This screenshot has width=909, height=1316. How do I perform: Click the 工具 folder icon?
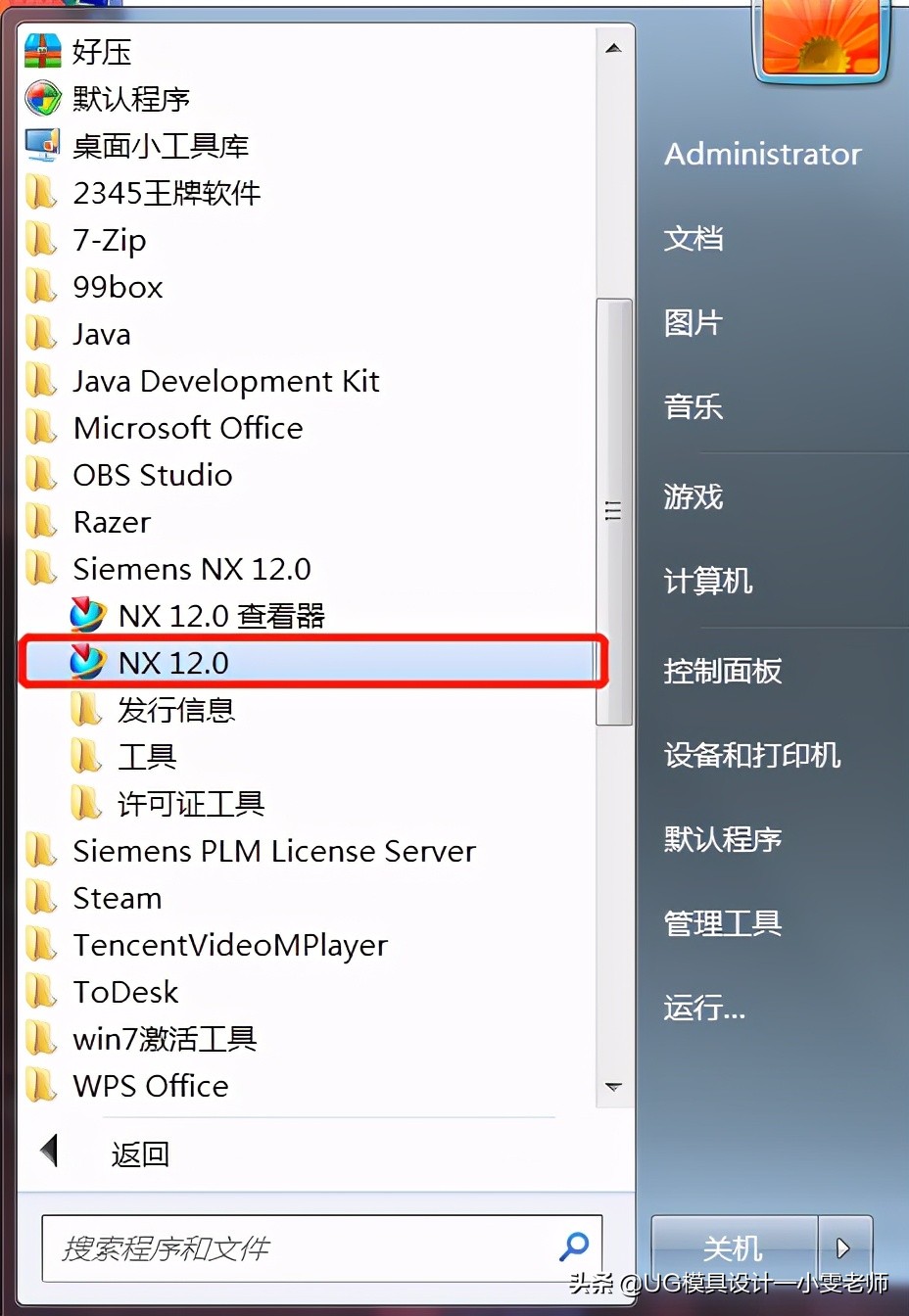point(86,756)
